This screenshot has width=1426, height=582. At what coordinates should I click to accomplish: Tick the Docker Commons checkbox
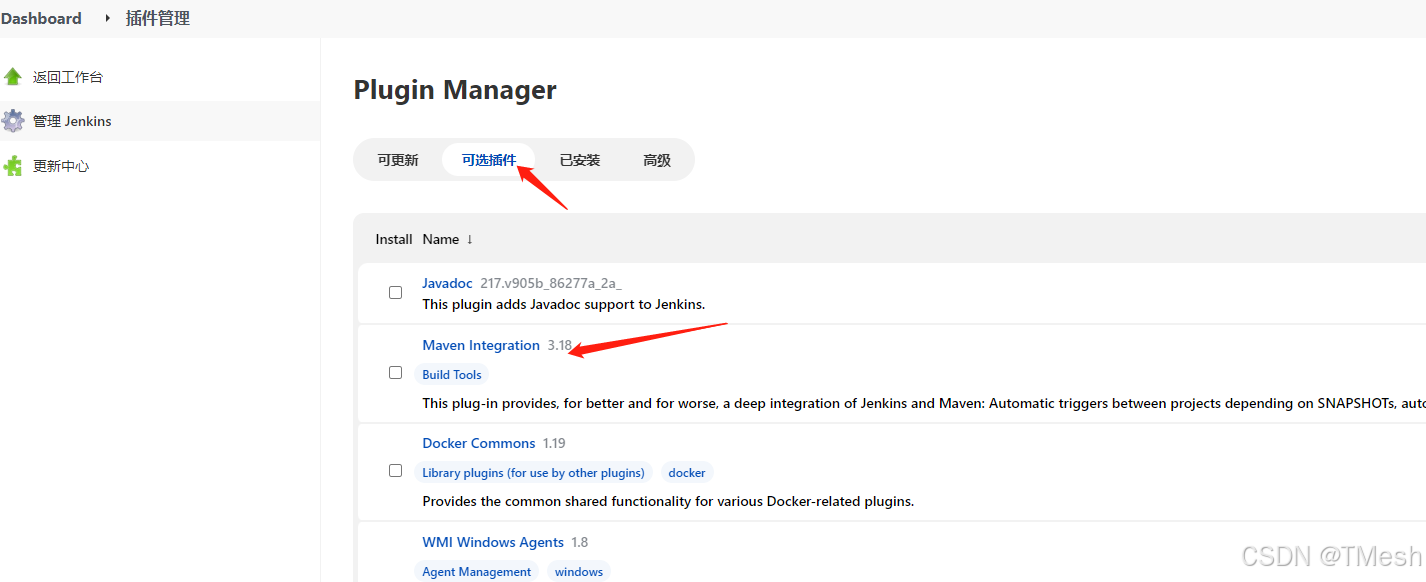click(395, 471)
